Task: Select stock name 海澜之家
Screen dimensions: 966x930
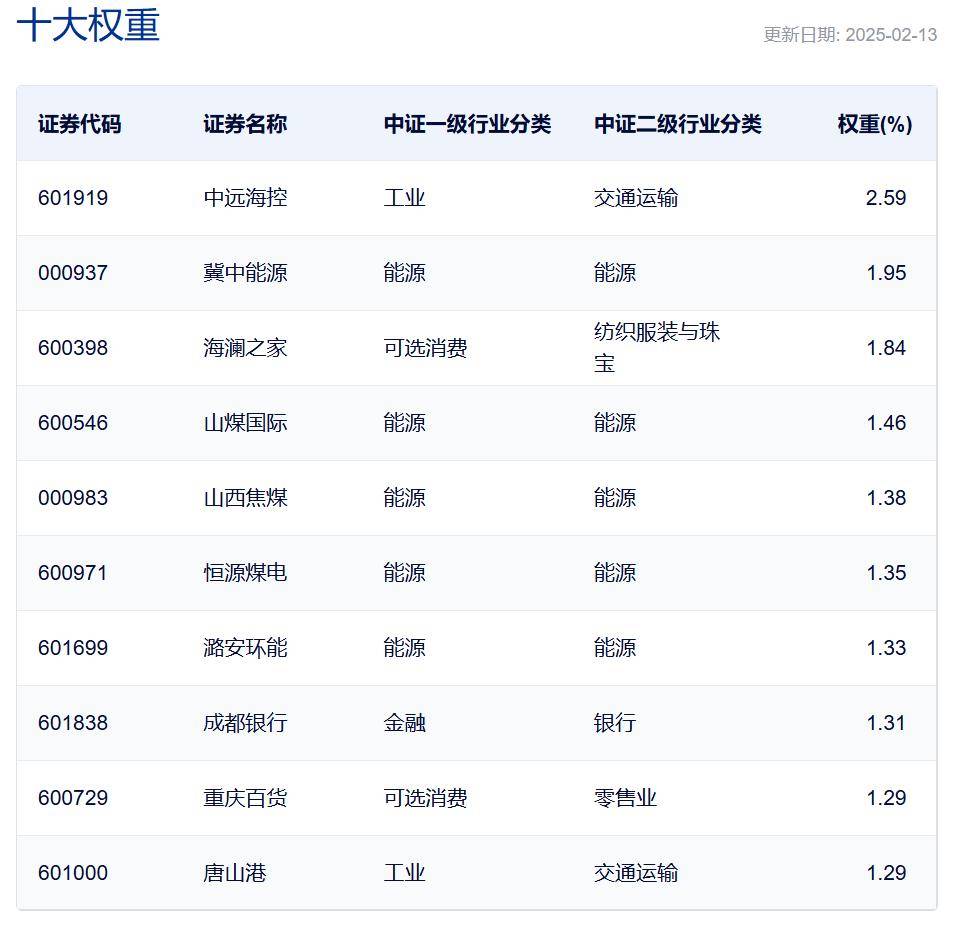Action: 245,348
